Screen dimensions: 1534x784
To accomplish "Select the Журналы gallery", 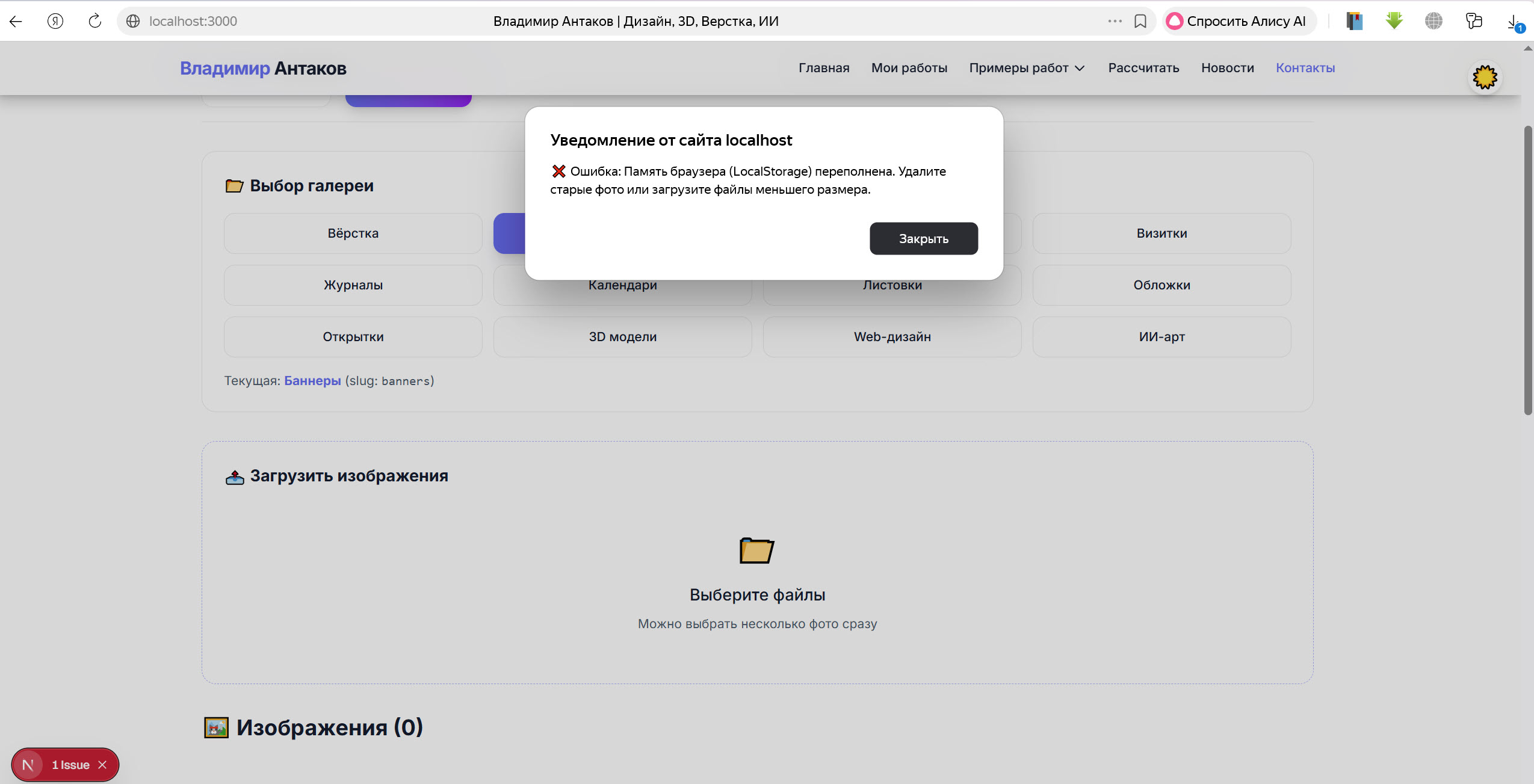I will click(x=353, y=285).
